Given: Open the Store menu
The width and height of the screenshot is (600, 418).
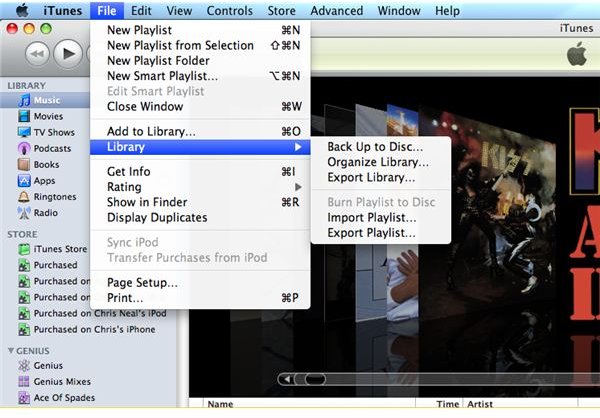Looking at the screenshot, I should coord(281,11).
